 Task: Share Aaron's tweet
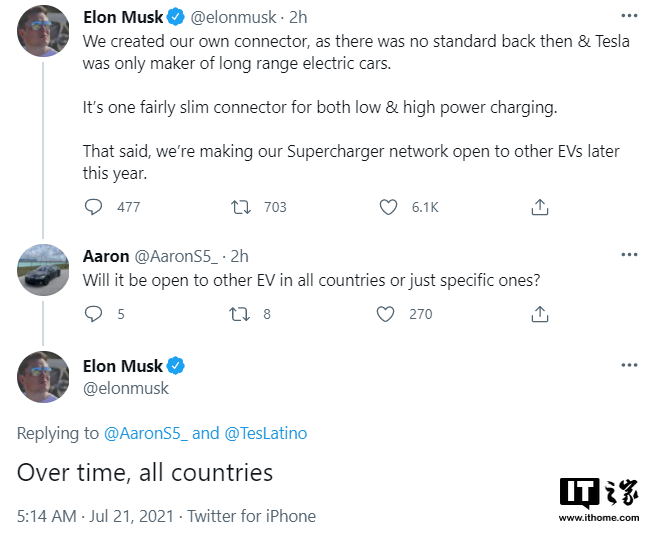pyautogui.click(x=539, y=314)
